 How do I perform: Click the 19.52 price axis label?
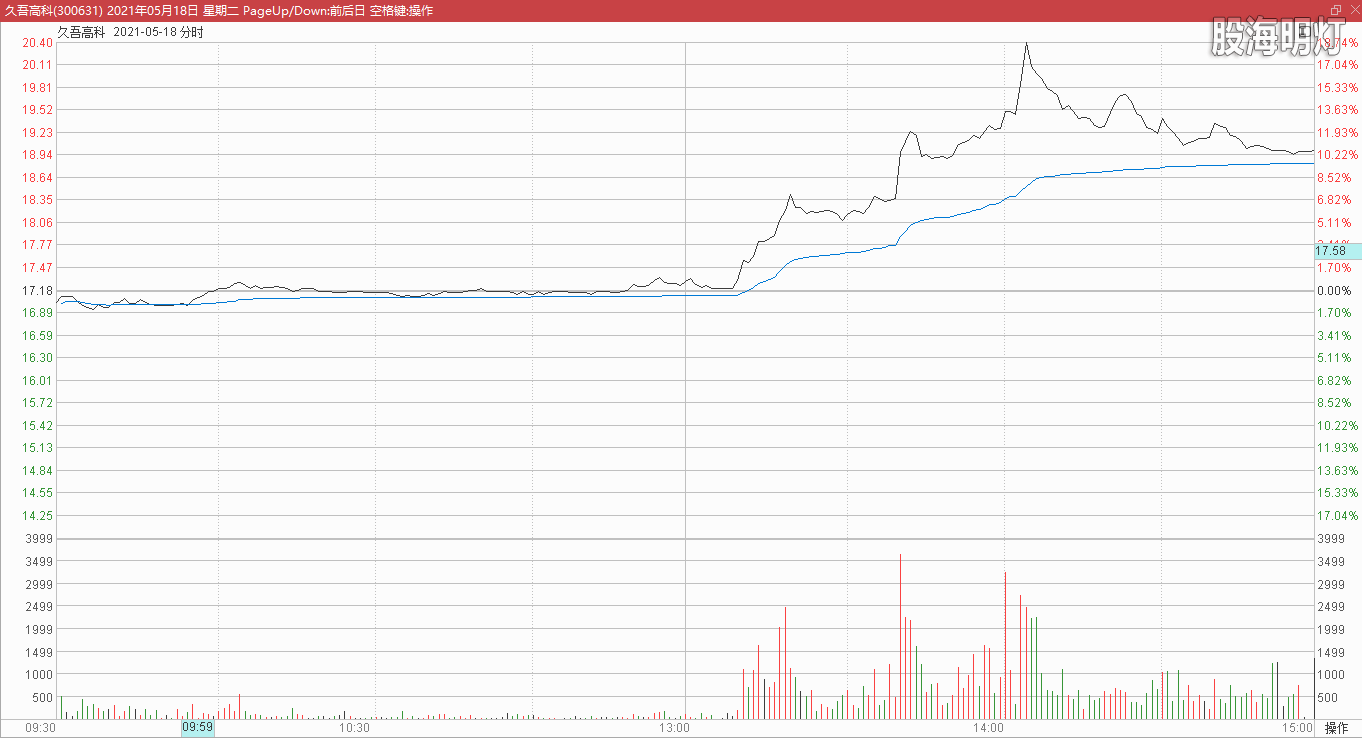pyautogui.click(x=38, y=110)
